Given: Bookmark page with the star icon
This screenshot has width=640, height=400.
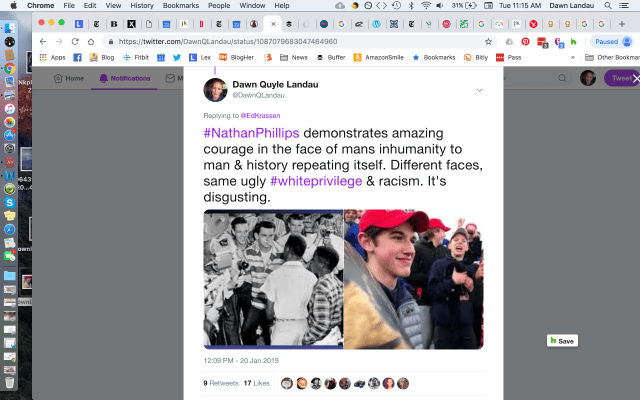Looking at the screenshot, I should pyautogui.click(x=488, y=42).
